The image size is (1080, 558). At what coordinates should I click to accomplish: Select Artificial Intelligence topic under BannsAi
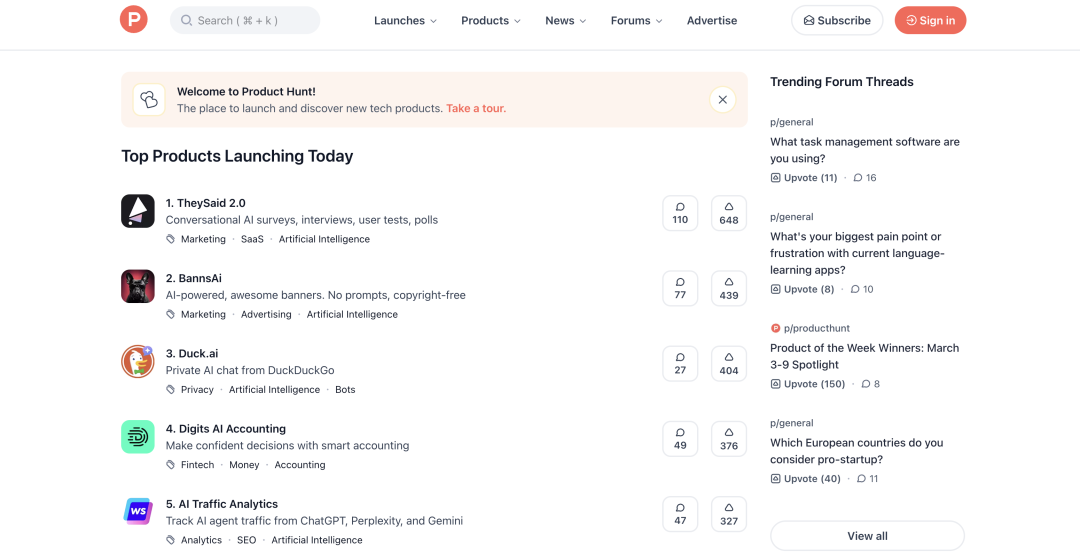tap(352, 314)
